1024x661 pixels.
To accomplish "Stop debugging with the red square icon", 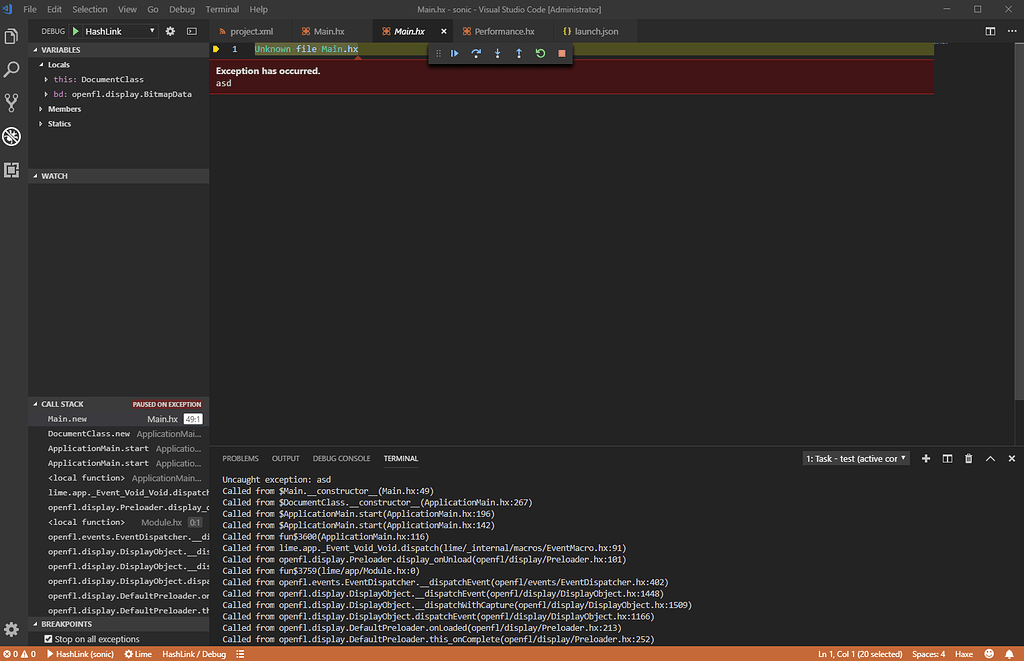I will 561,53.
